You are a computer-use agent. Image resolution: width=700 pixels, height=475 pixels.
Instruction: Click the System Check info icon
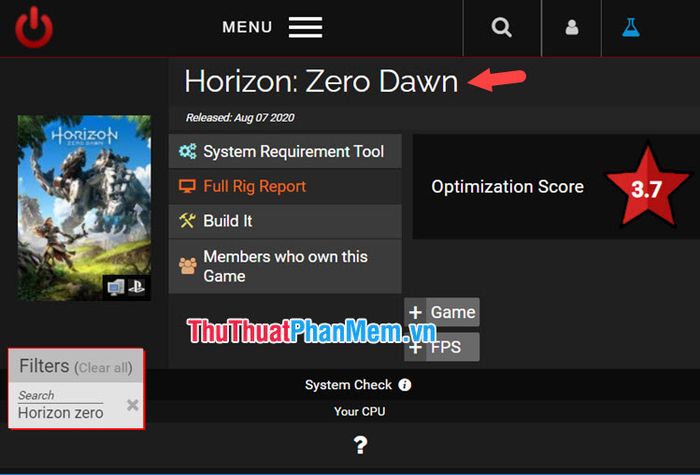[x=404, y=385]
